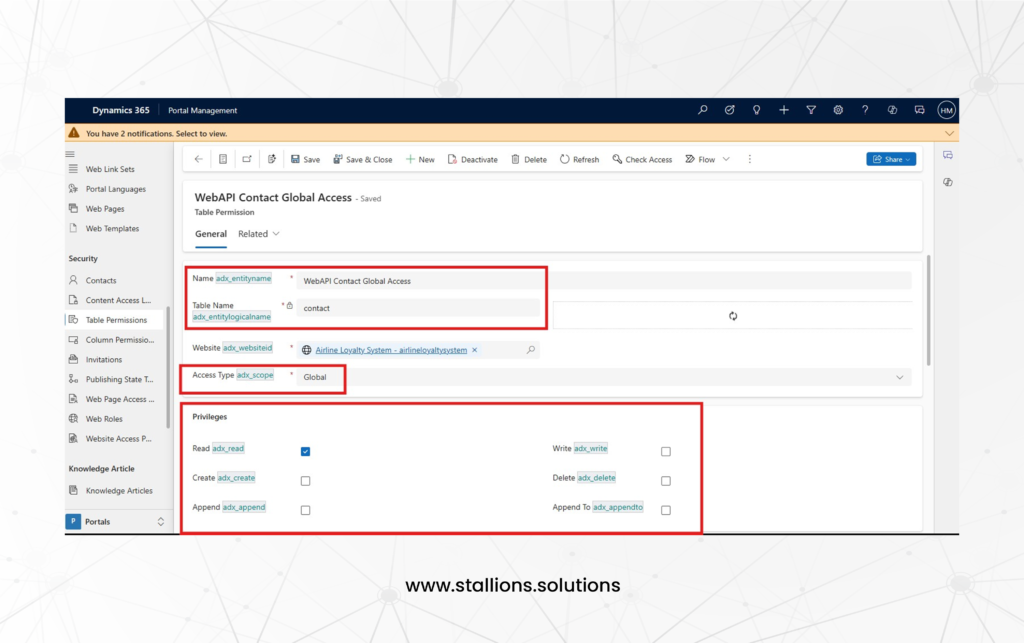Image resolution: width=1024 pixels, height=643 pixels.
Task: Toggle the hamburger site map menu
Action: (70, 154)
